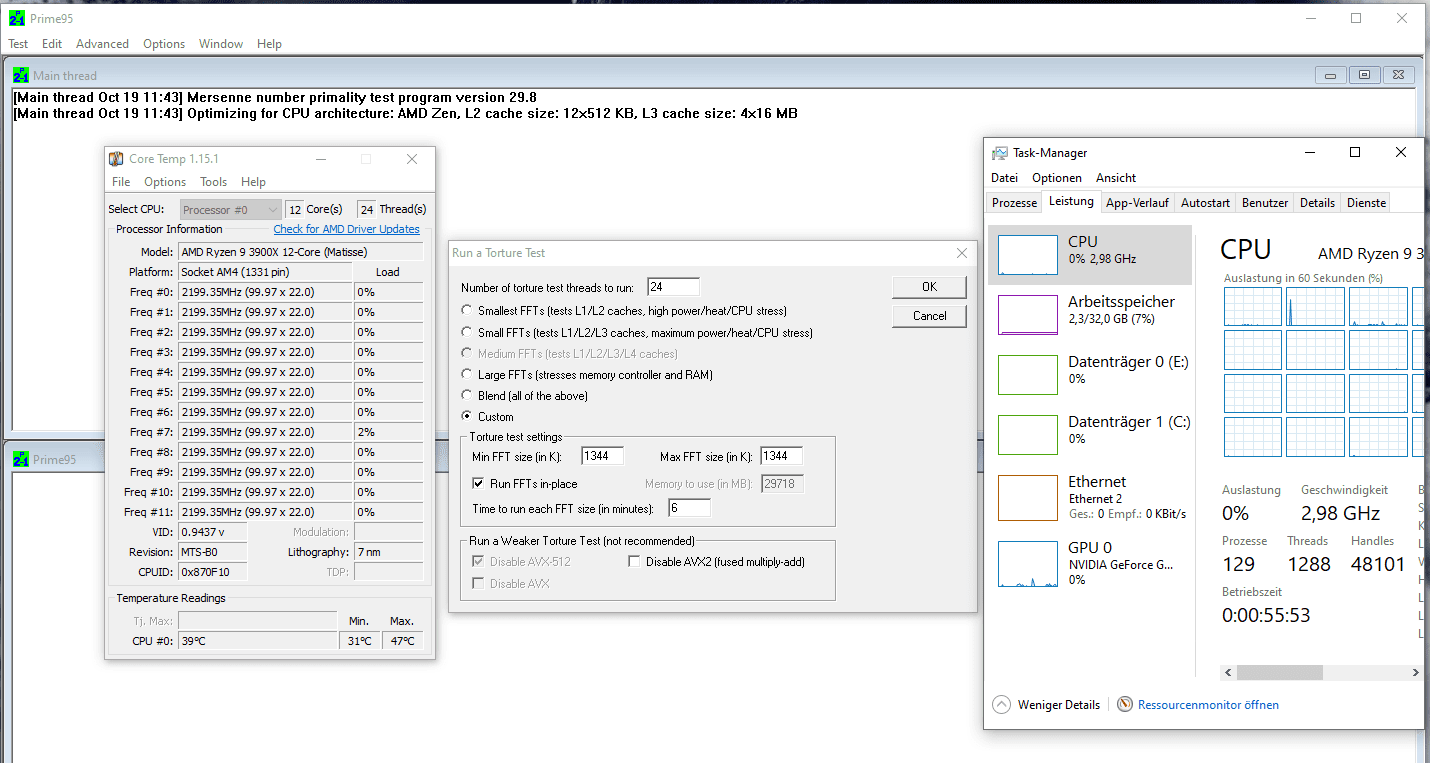Toggle Run FFTs in-place checkbox
The image size is (1430, 763).
[478, 483]
